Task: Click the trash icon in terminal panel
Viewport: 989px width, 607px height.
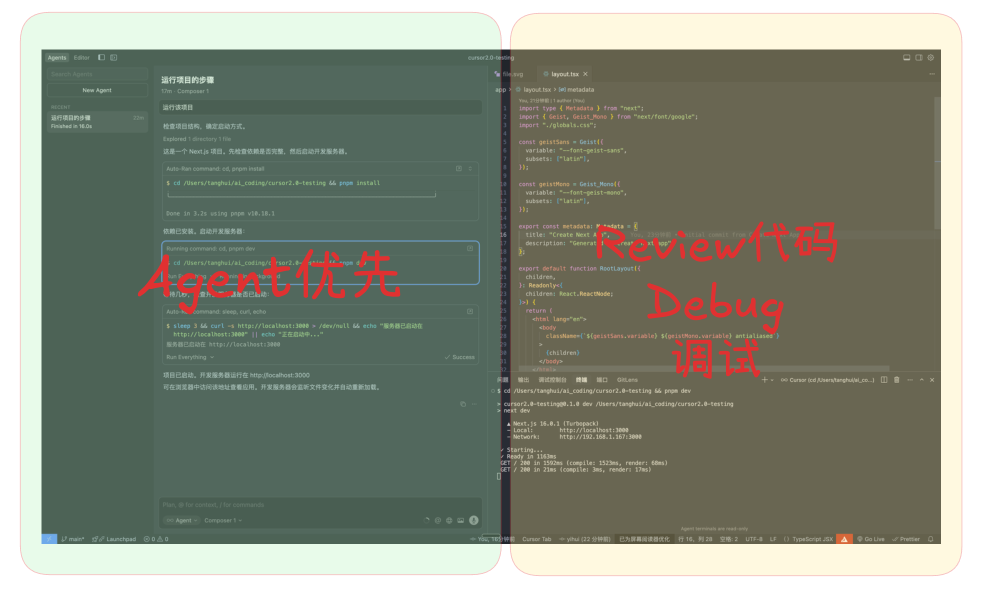Action: click(x=896, y=380)
